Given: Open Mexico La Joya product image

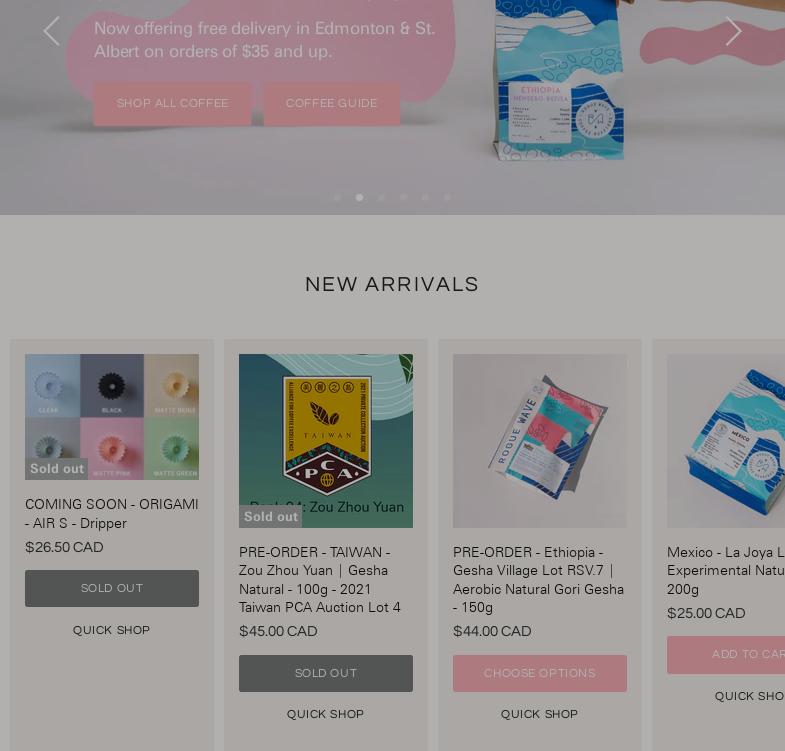Looking at the screenshot, I should tap(726, 441).
